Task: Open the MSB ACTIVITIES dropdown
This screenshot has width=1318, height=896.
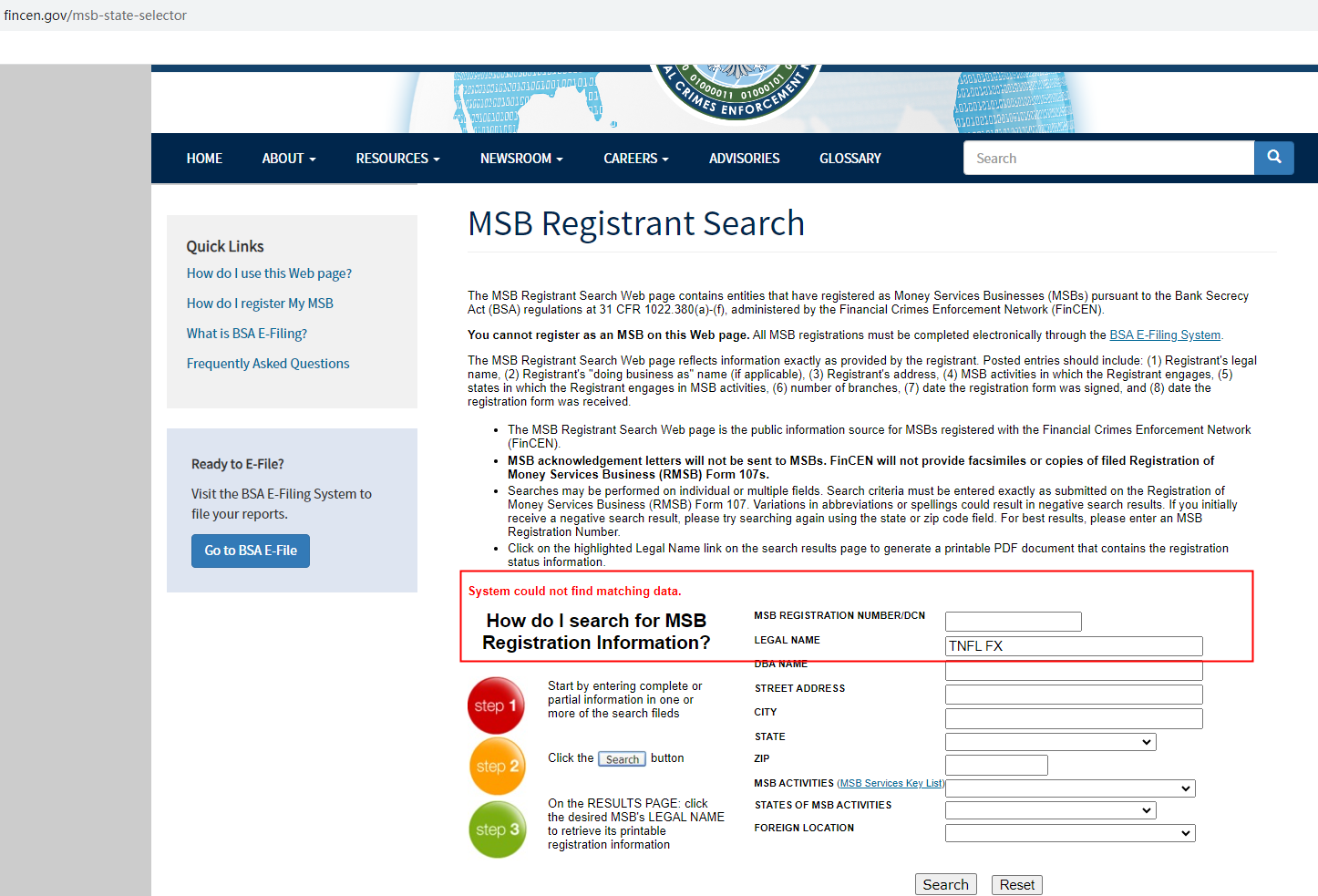Action: (x=1070, y=788)
